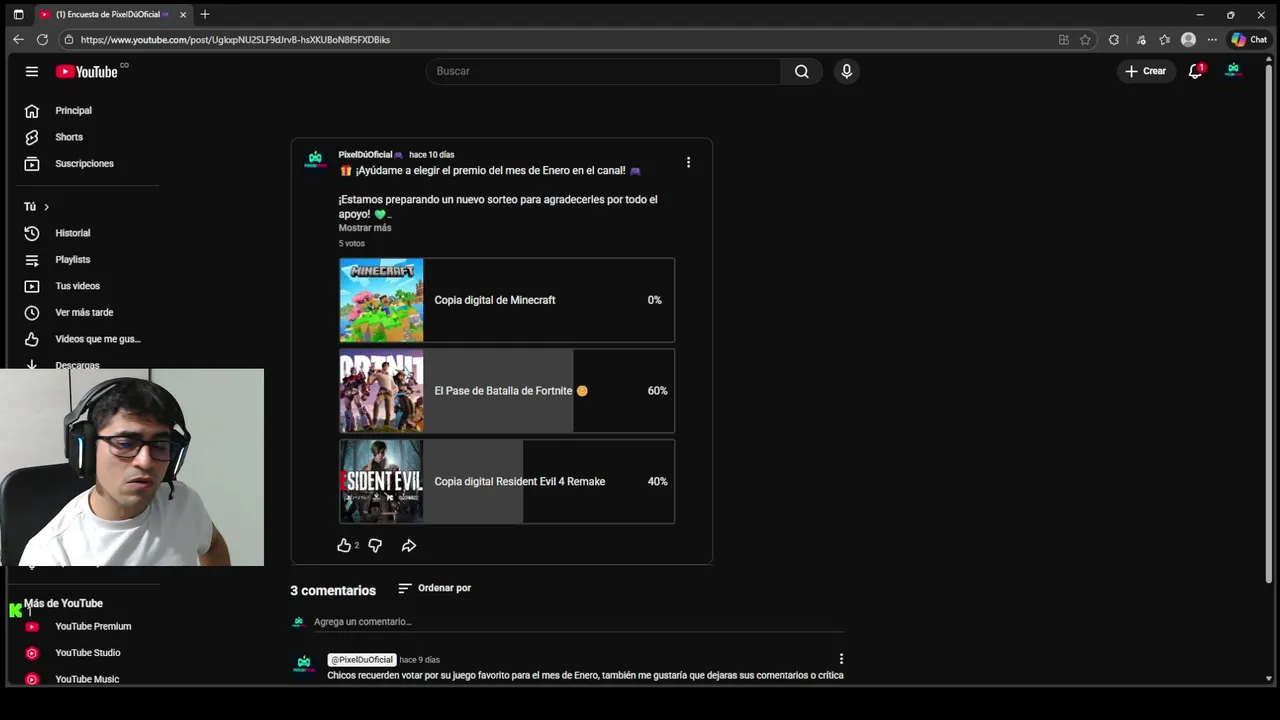Open Historial in the sidebar
The height and width of the screenshot is (720, 1280).
pos(72,233)
